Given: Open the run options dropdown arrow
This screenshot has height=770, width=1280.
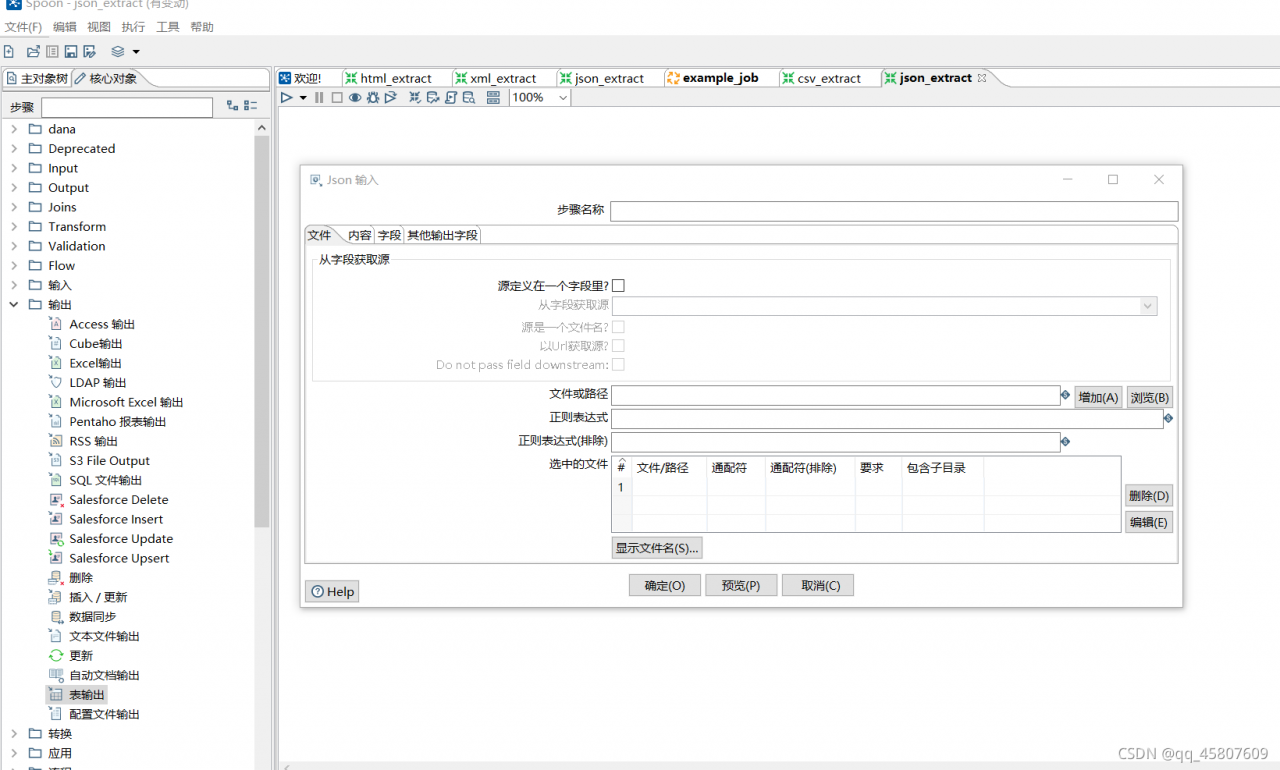Looking at the screenshot, I should coord(303,98).
